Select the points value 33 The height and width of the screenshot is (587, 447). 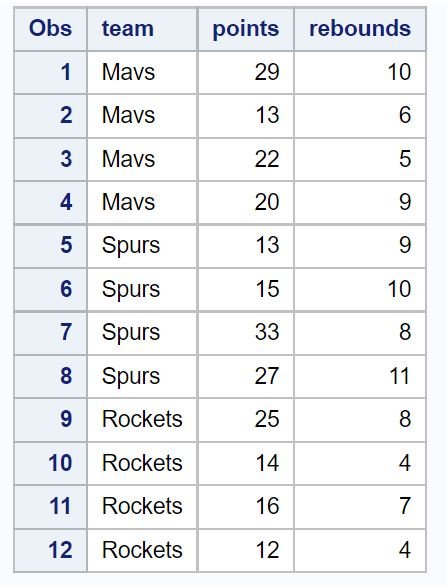pos(246,333)
